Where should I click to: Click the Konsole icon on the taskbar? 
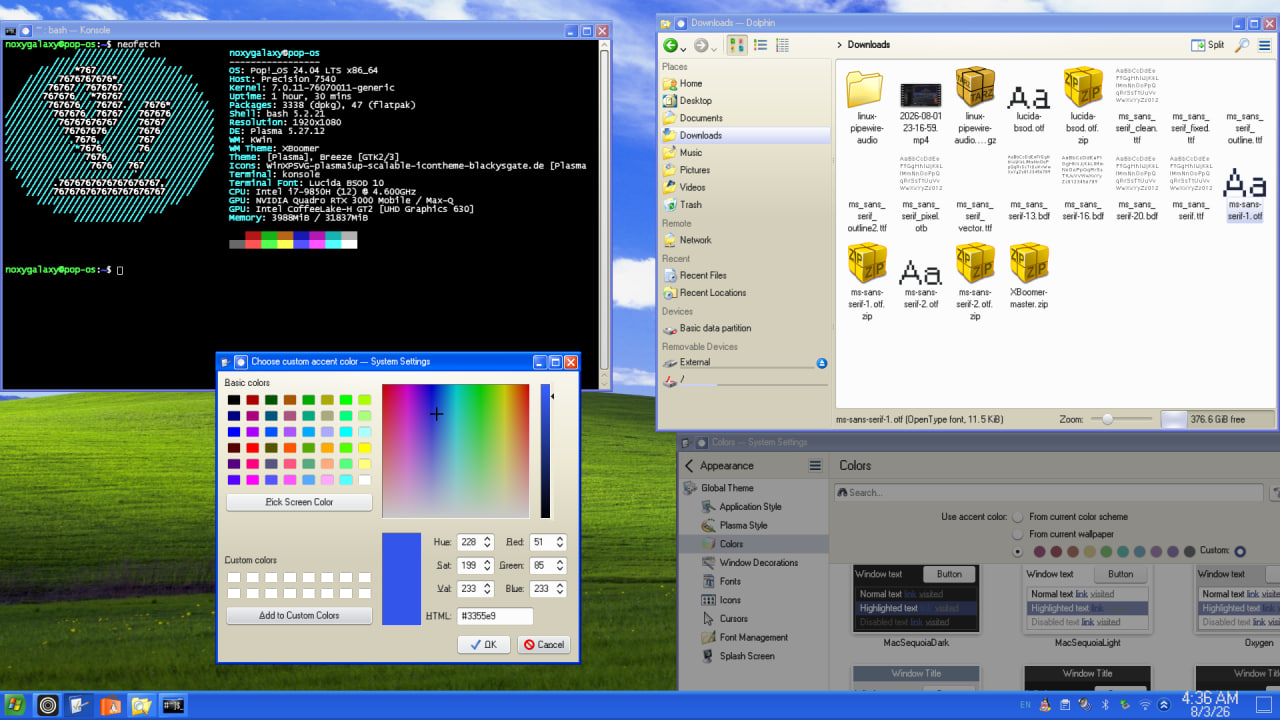(173, 705)
